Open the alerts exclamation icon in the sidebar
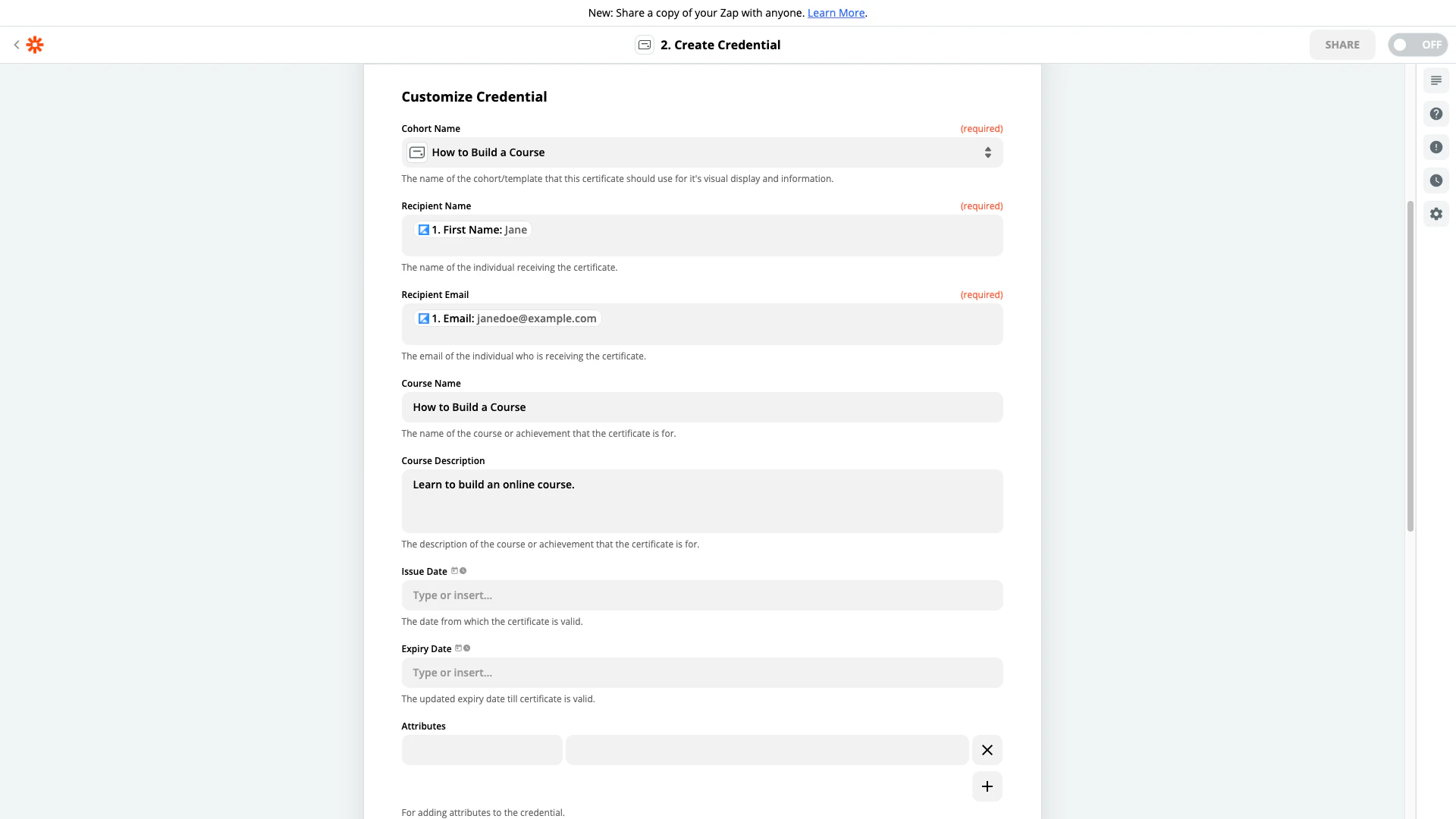The height and width of the screenshot is (819, 1456). [x=1436, y=147]
